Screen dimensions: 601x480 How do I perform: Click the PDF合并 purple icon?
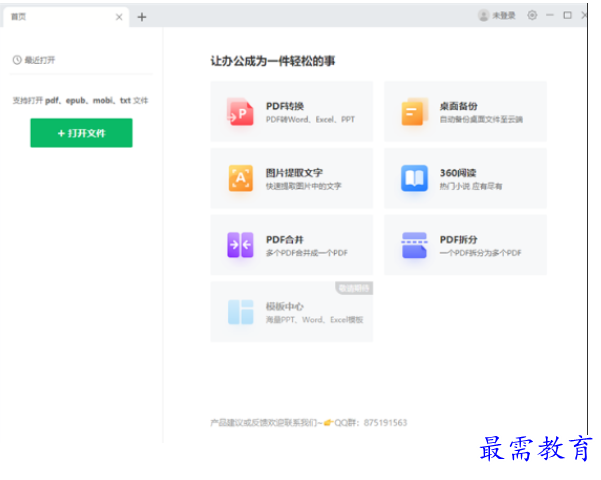(240, 245)
